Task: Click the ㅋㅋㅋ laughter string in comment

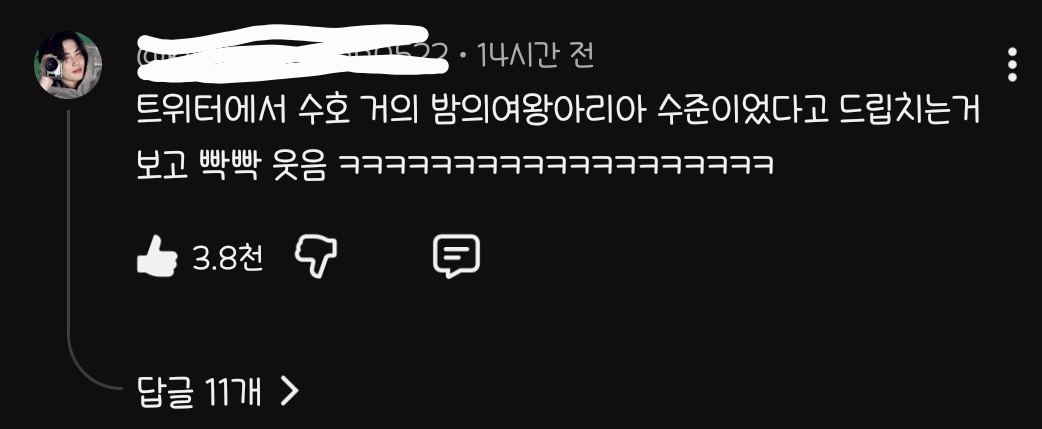Action: 556,165
